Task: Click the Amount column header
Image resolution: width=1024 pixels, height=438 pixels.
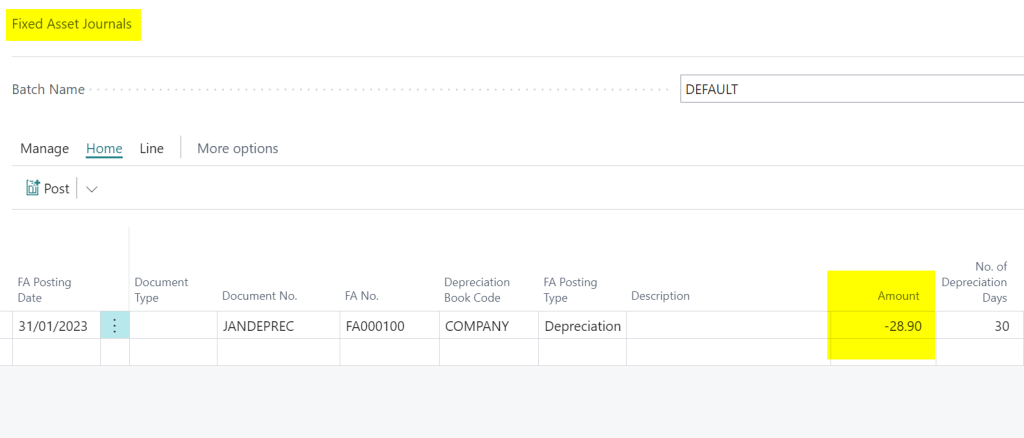Action: 898,296
